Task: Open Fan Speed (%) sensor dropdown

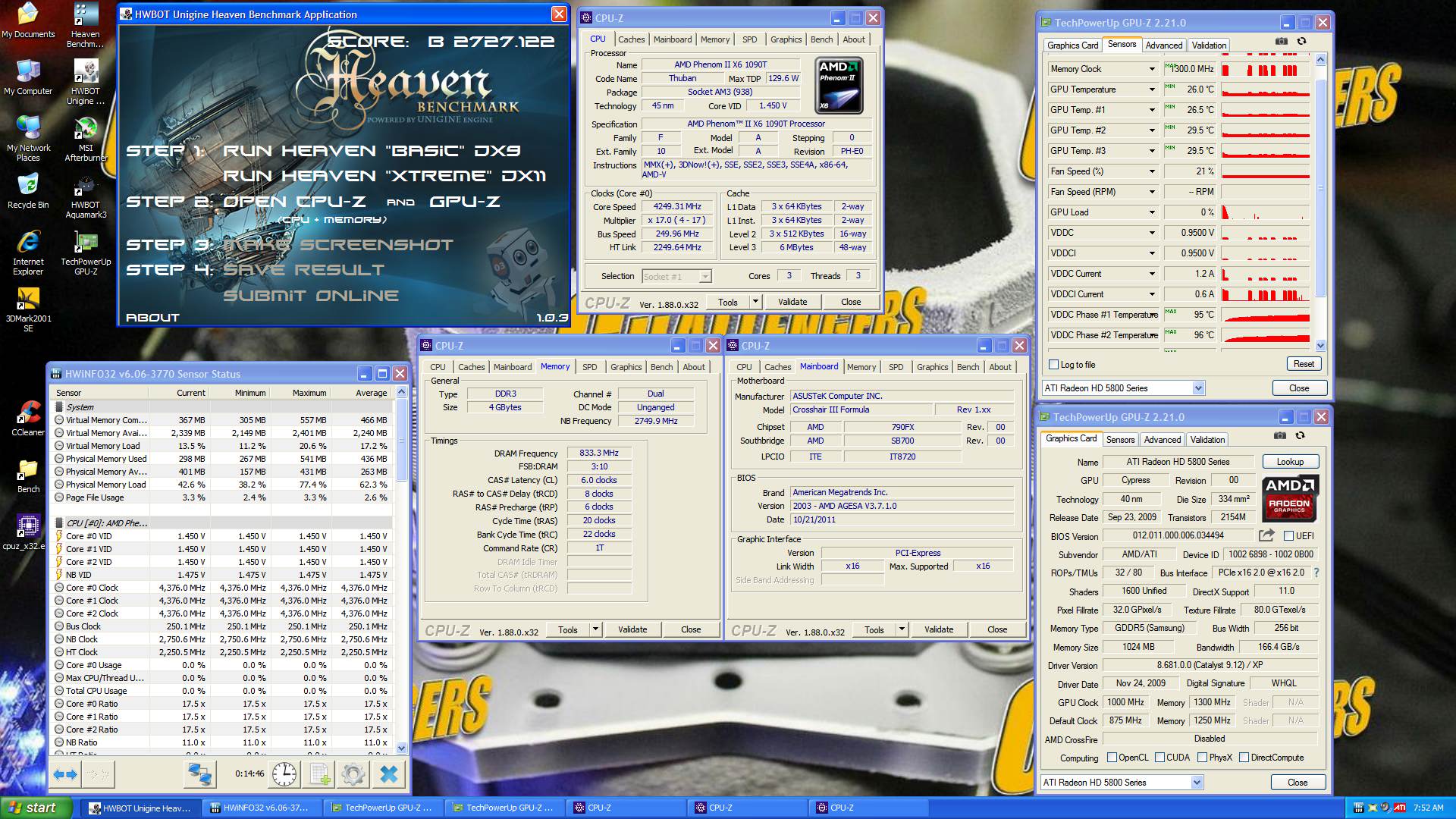Action: (1152, 171)
